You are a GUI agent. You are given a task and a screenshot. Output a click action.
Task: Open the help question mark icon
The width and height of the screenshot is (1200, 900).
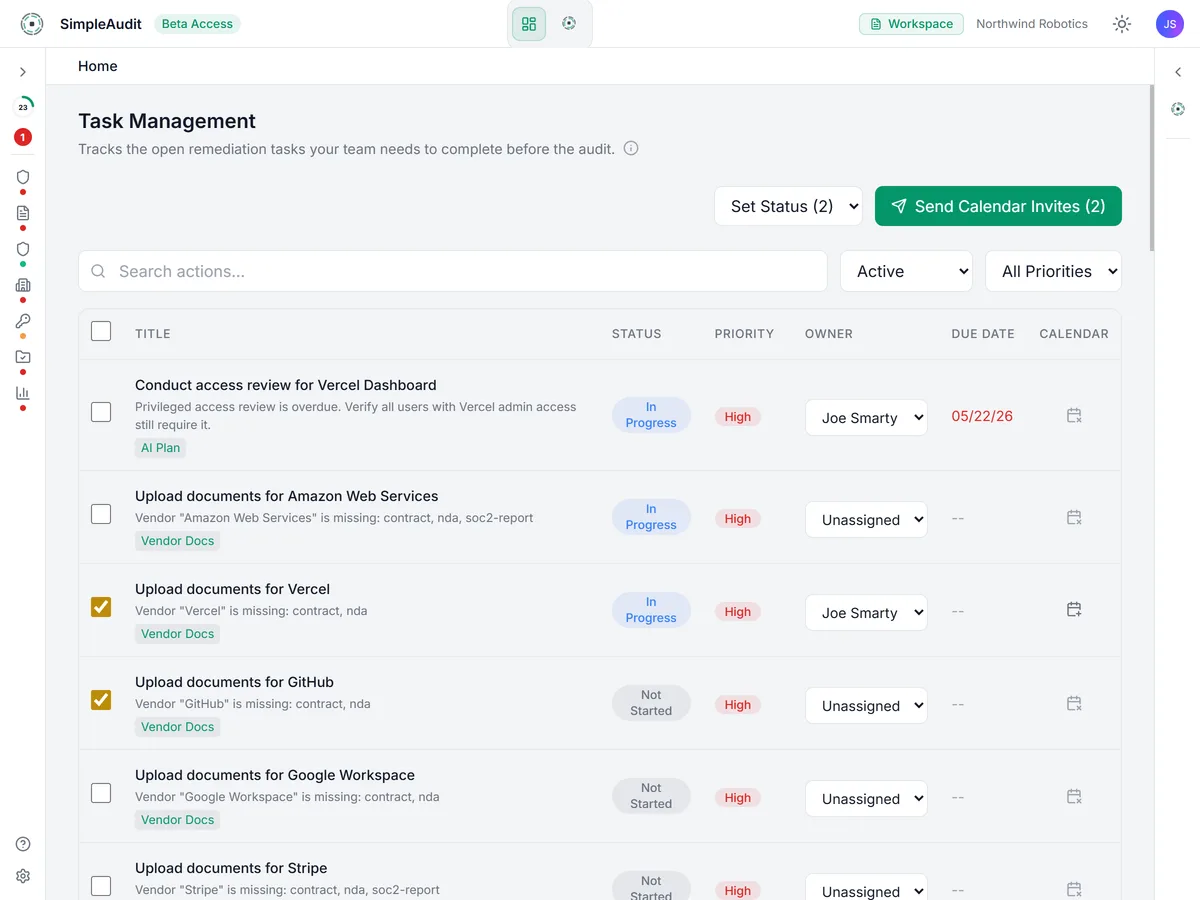coord(23,844)
